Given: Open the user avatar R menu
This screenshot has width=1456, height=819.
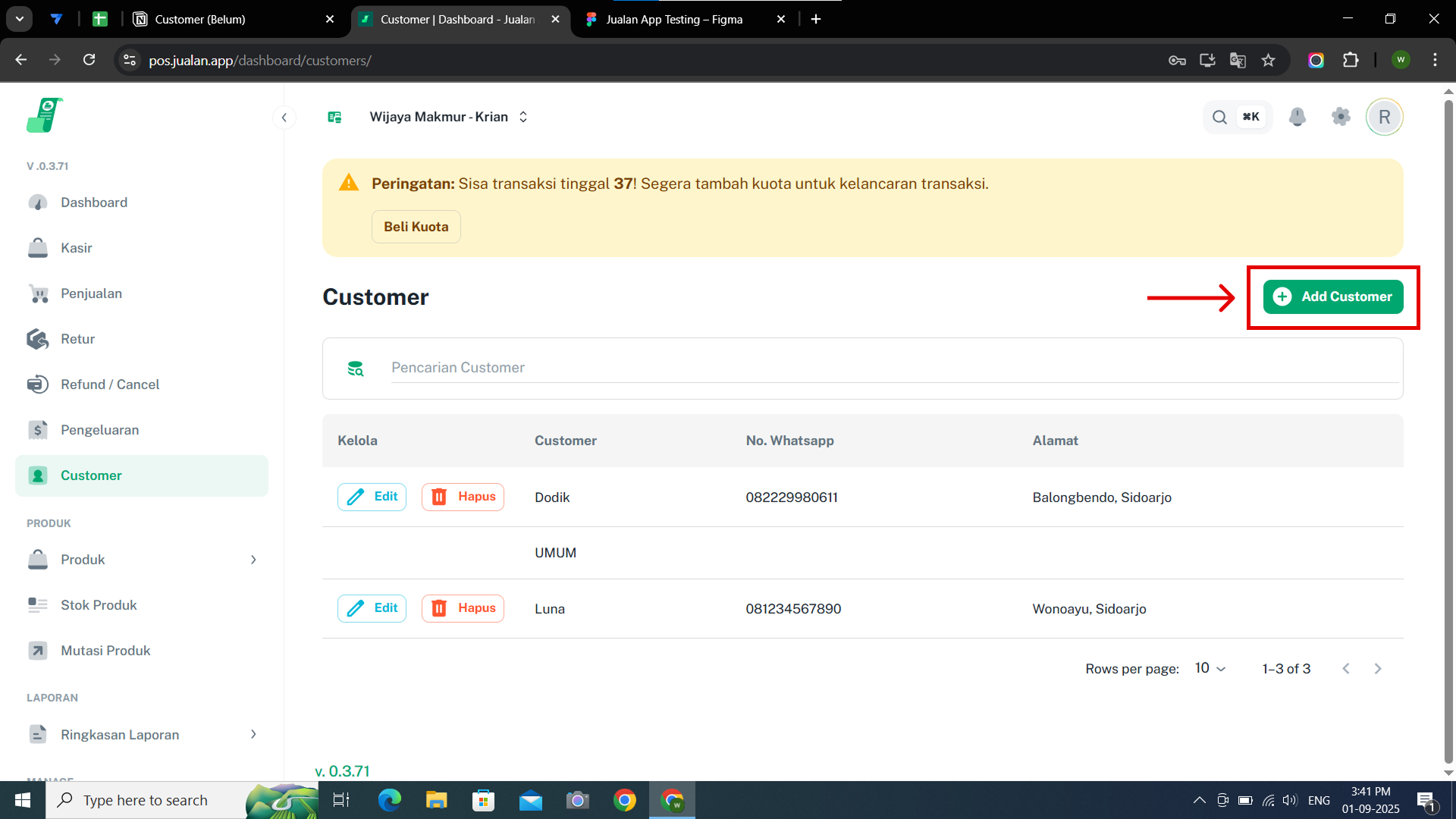Looking at the screenshot, I should click(1384, 117).
